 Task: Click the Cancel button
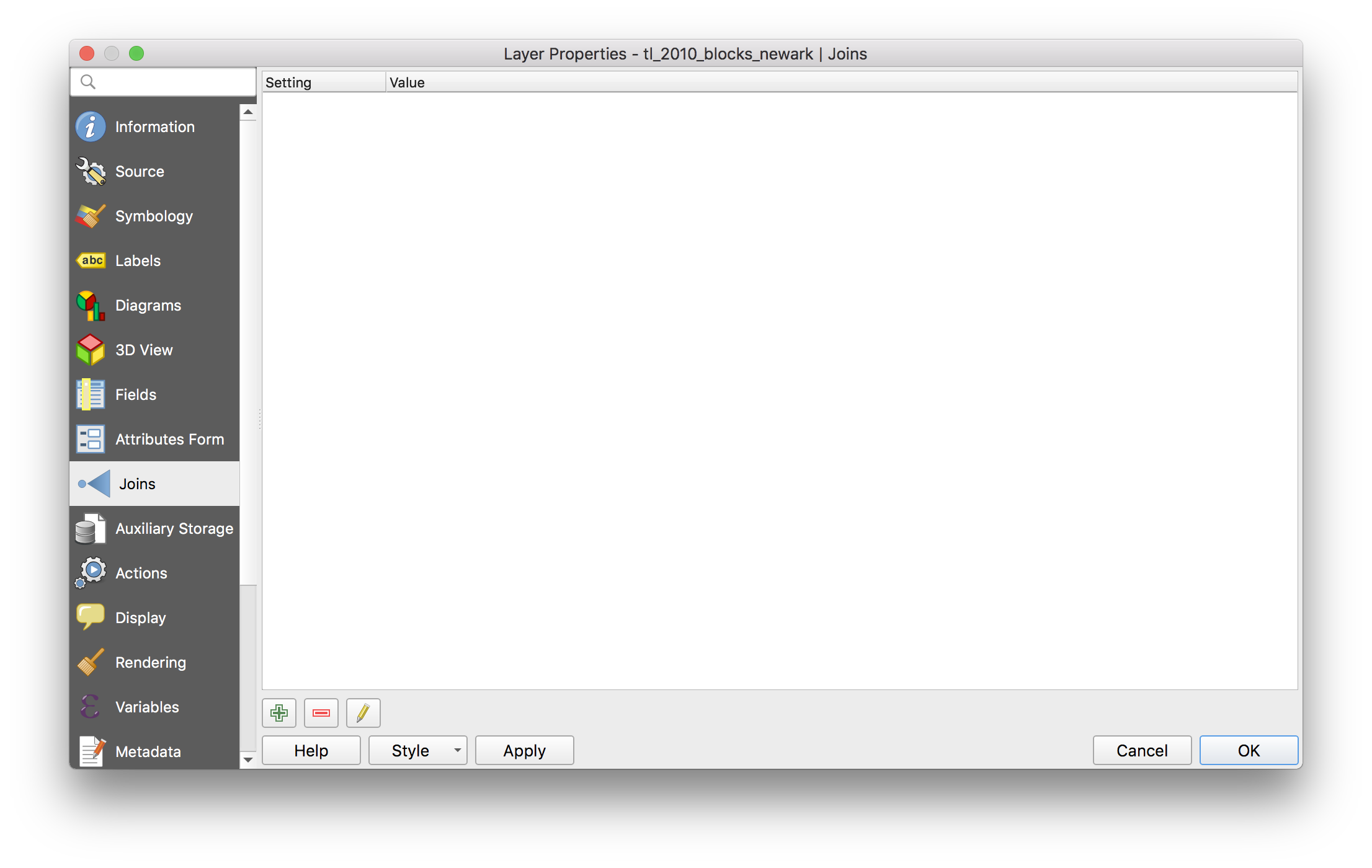point(1142,751)
